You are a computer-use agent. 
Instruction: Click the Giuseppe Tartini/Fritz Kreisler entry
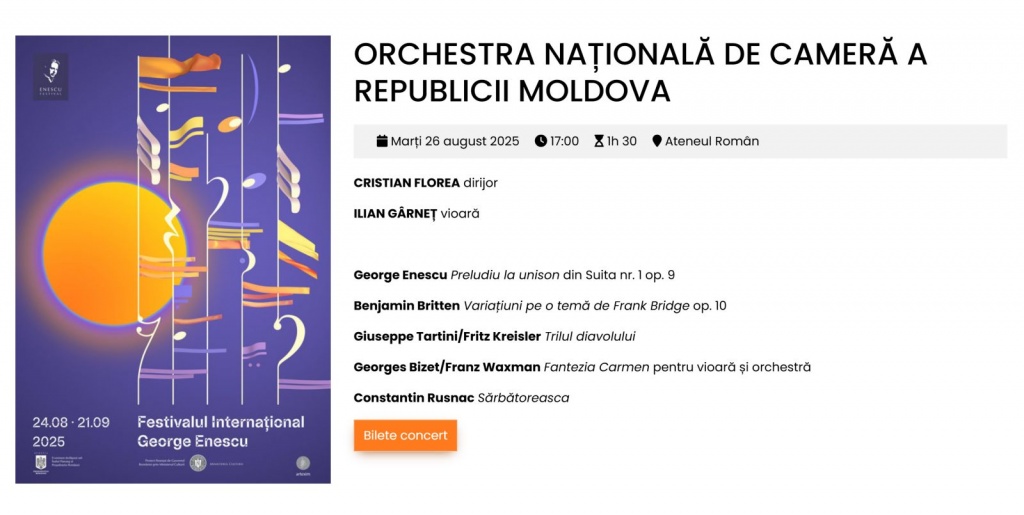click(x=494, y=336)
